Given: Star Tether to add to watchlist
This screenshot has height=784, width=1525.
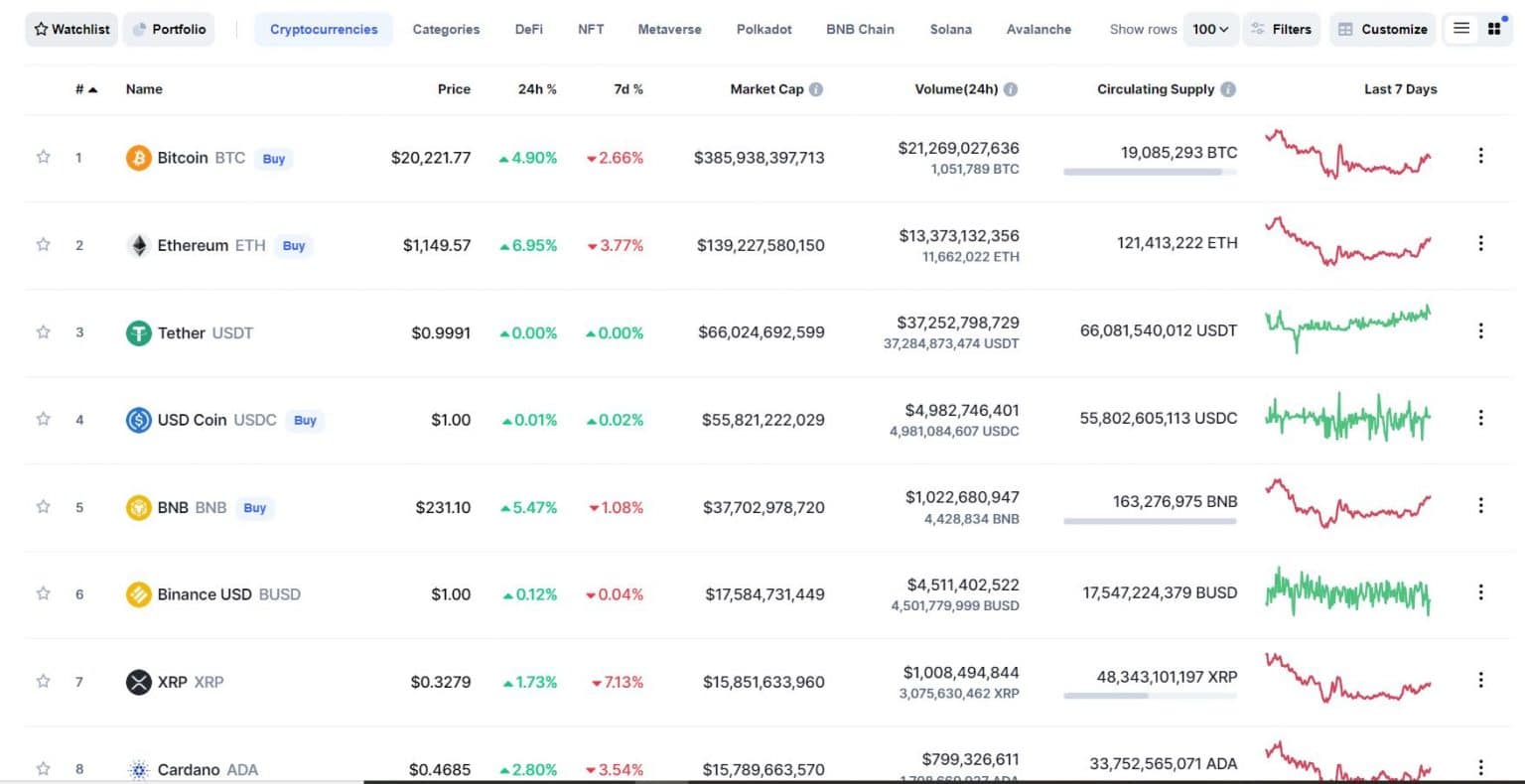Looking at the screenshot, I should [43, 331].
